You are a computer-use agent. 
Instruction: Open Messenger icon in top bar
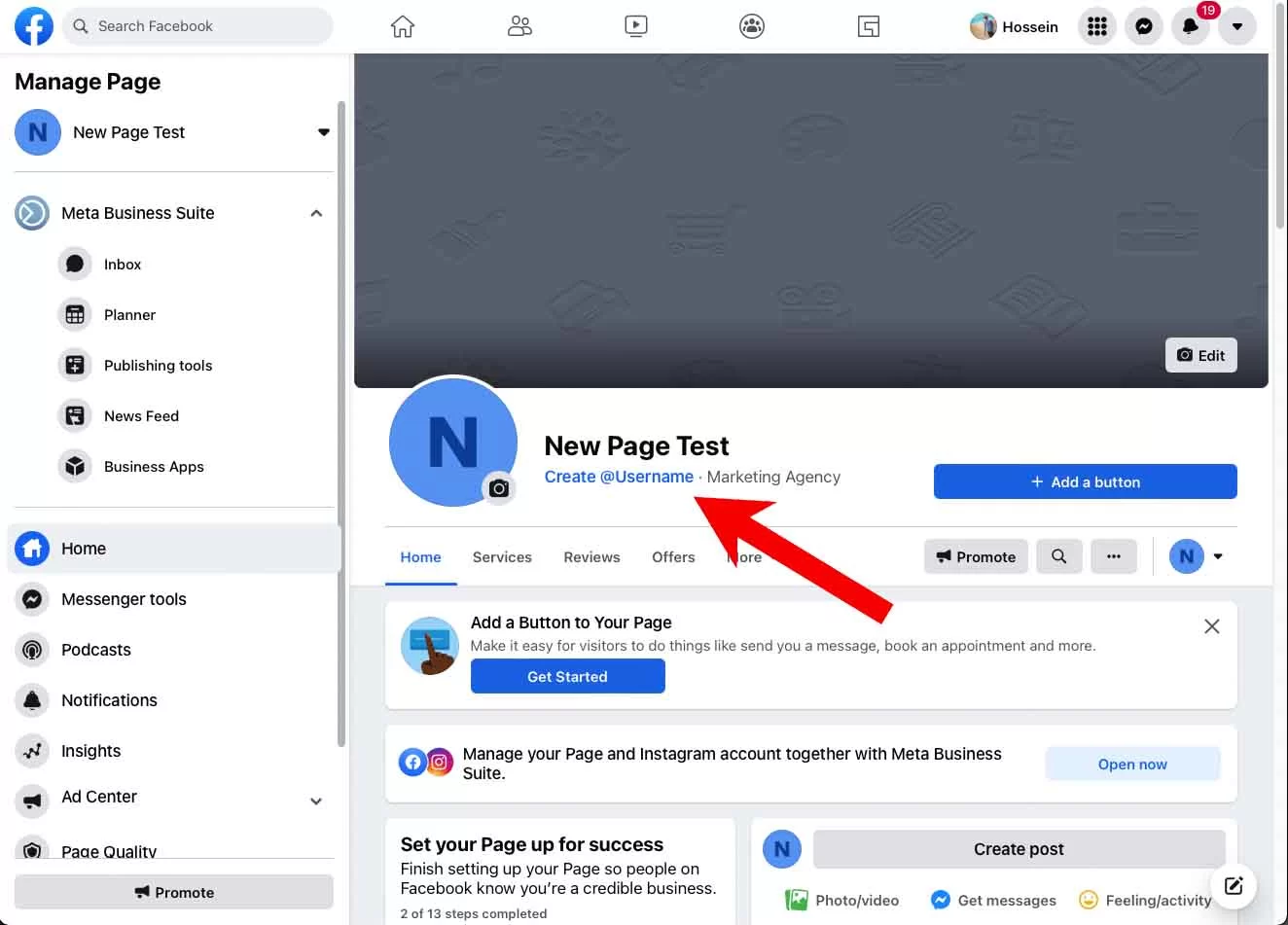point(1144,27)
